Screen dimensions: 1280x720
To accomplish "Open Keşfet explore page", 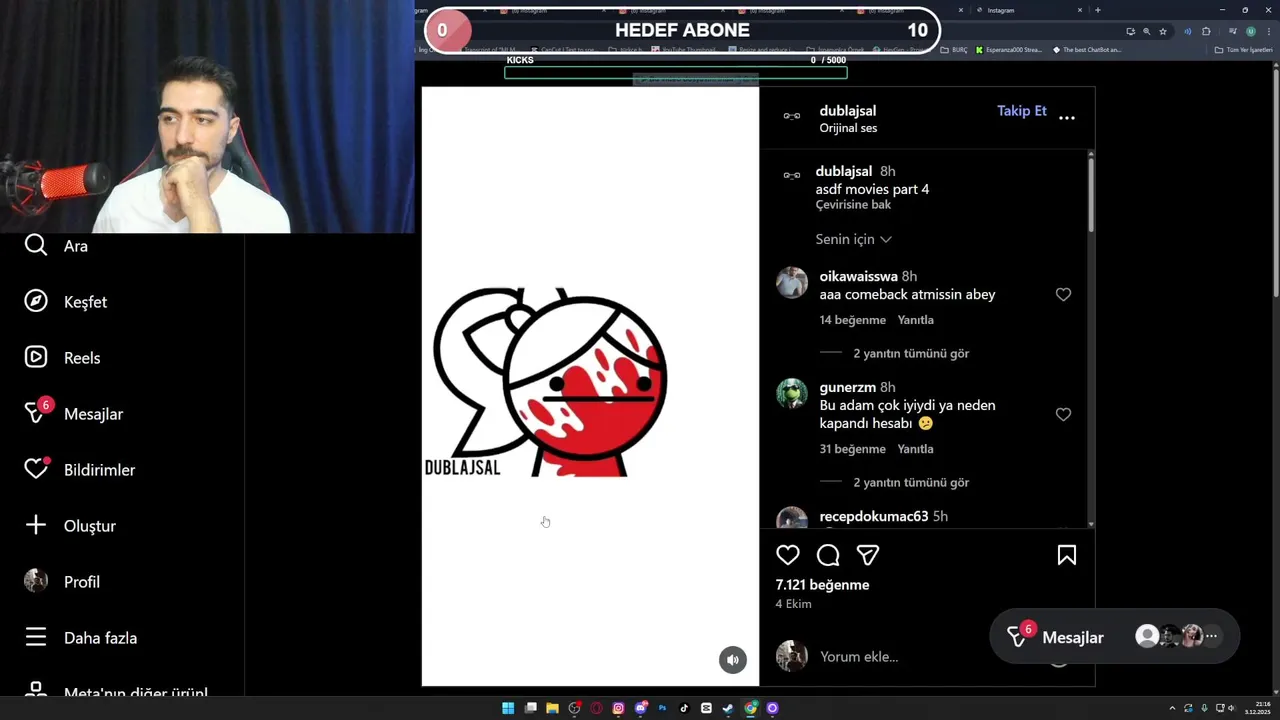I will 66,302.
